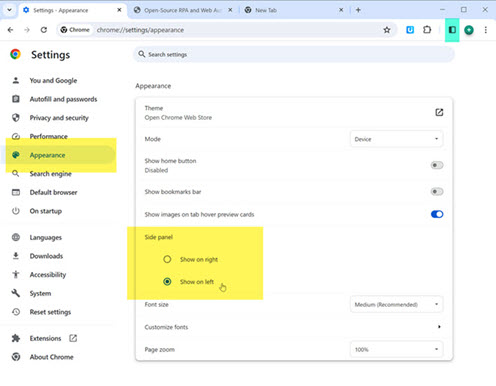Open Search engine settings

(x=50, y=174)
